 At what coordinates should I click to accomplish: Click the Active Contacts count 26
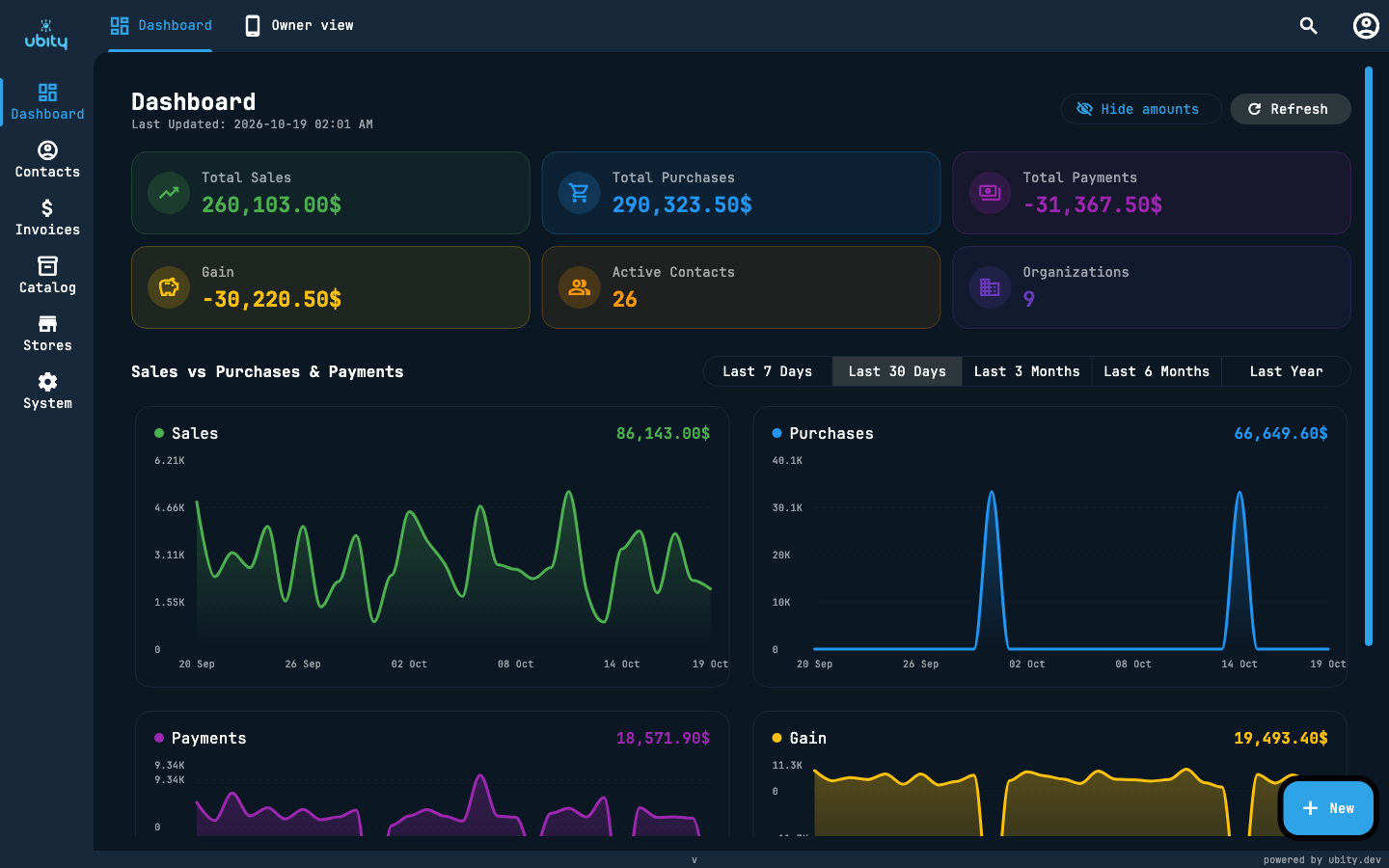[x=624, y=299]
